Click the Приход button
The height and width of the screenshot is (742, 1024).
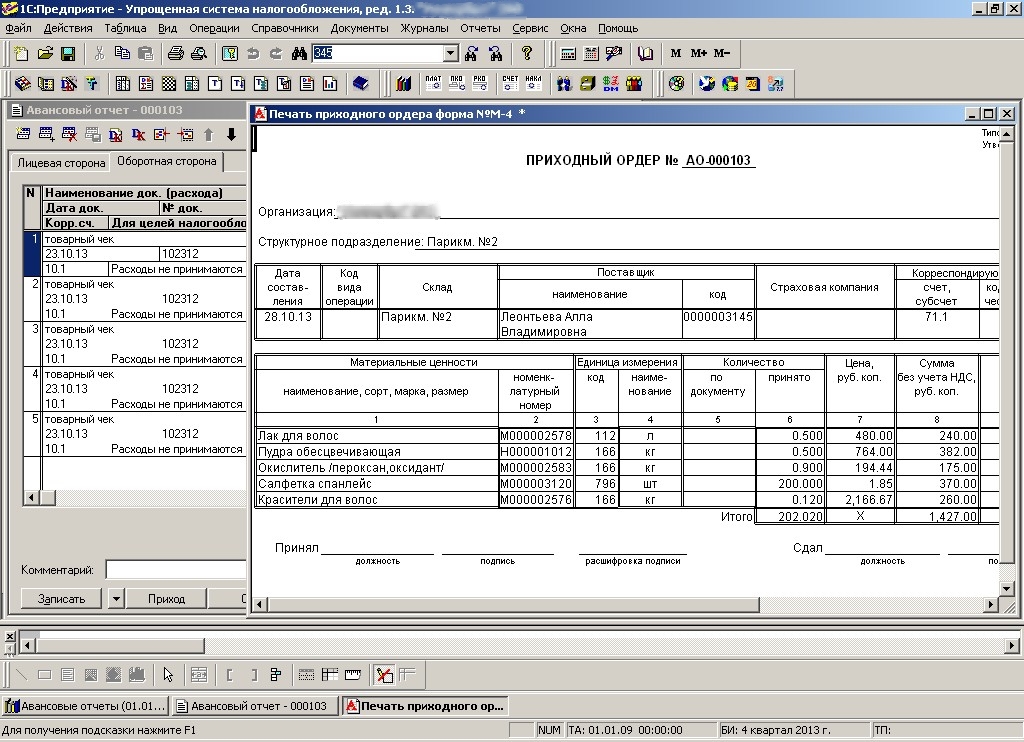point(167,598)
